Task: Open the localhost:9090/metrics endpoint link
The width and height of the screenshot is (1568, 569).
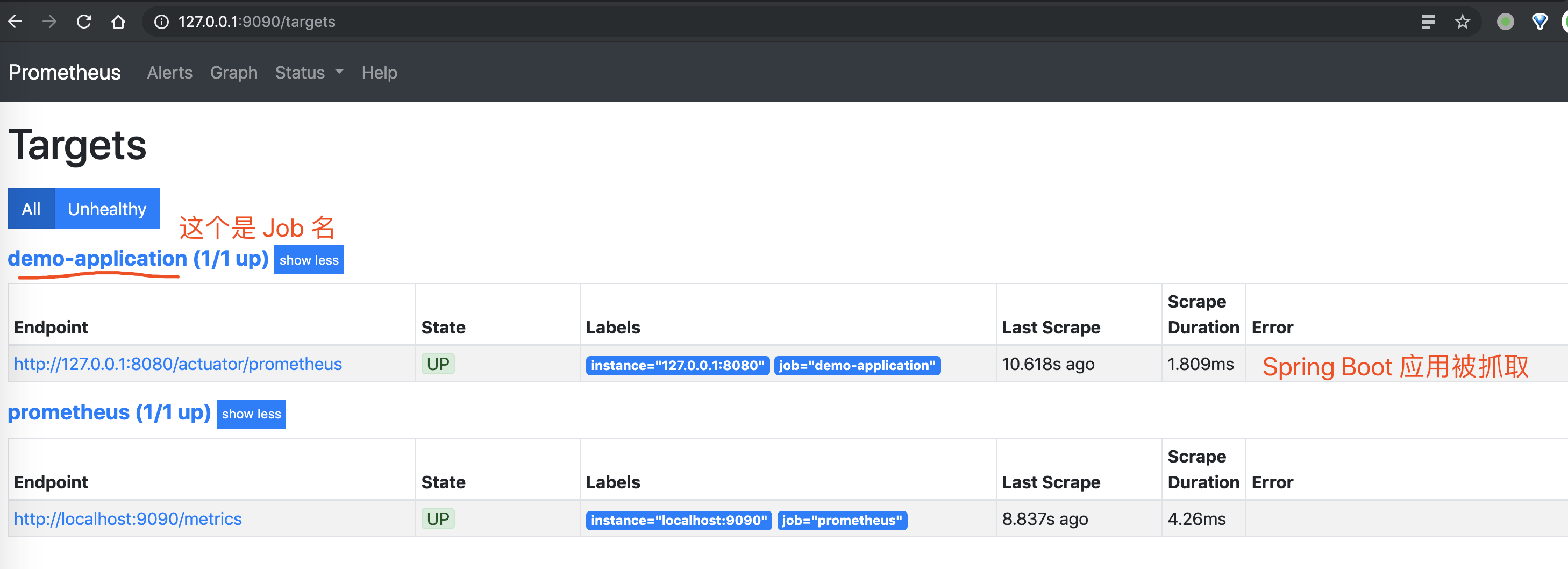Action: 128,518
